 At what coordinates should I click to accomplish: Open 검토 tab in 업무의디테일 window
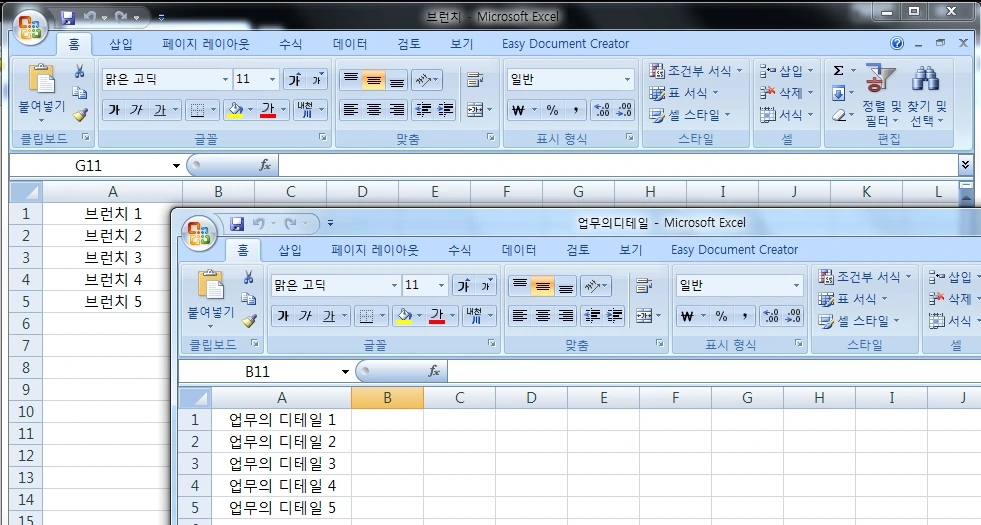click(577, 250)
